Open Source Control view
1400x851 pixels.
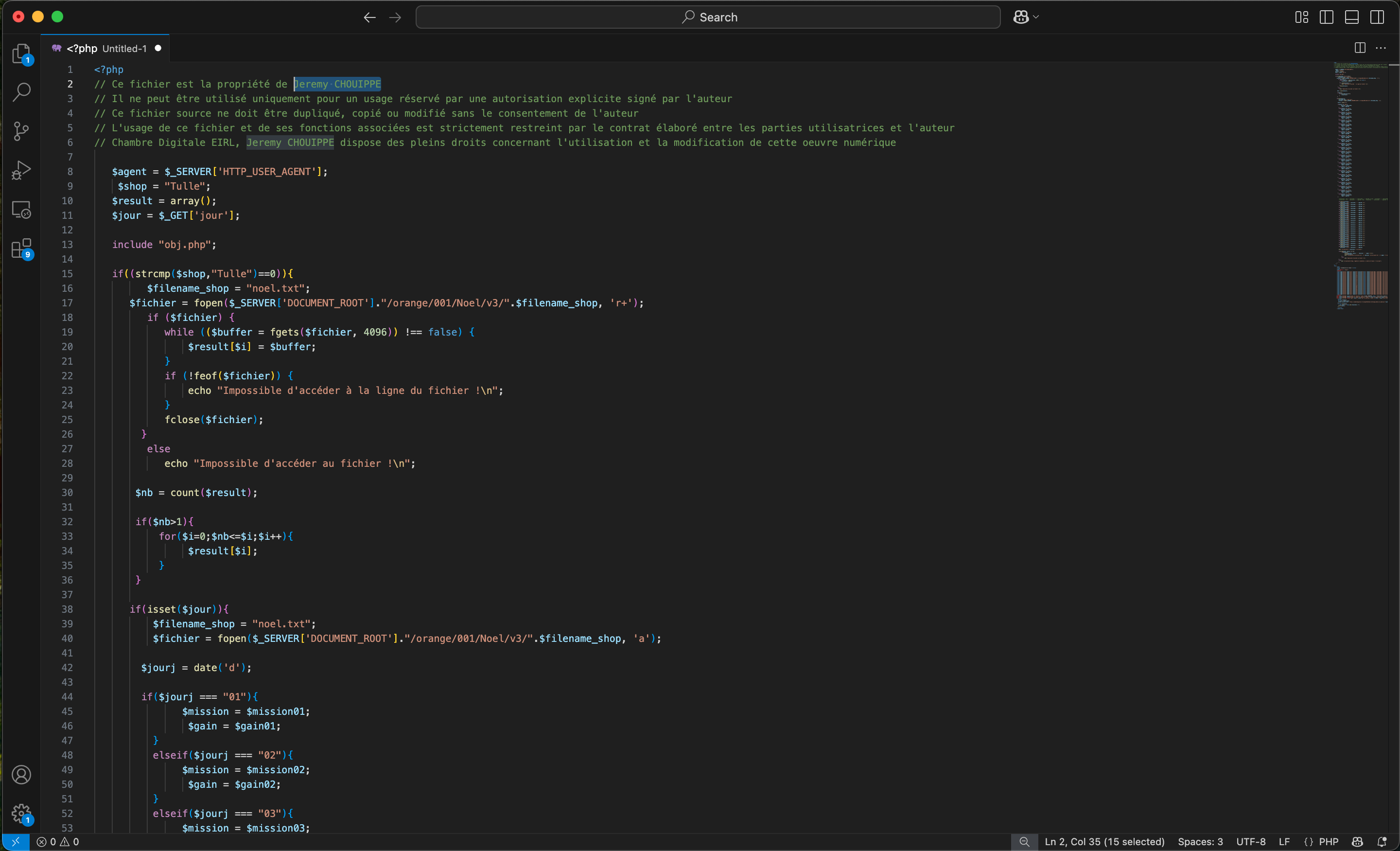coord(21,131)
